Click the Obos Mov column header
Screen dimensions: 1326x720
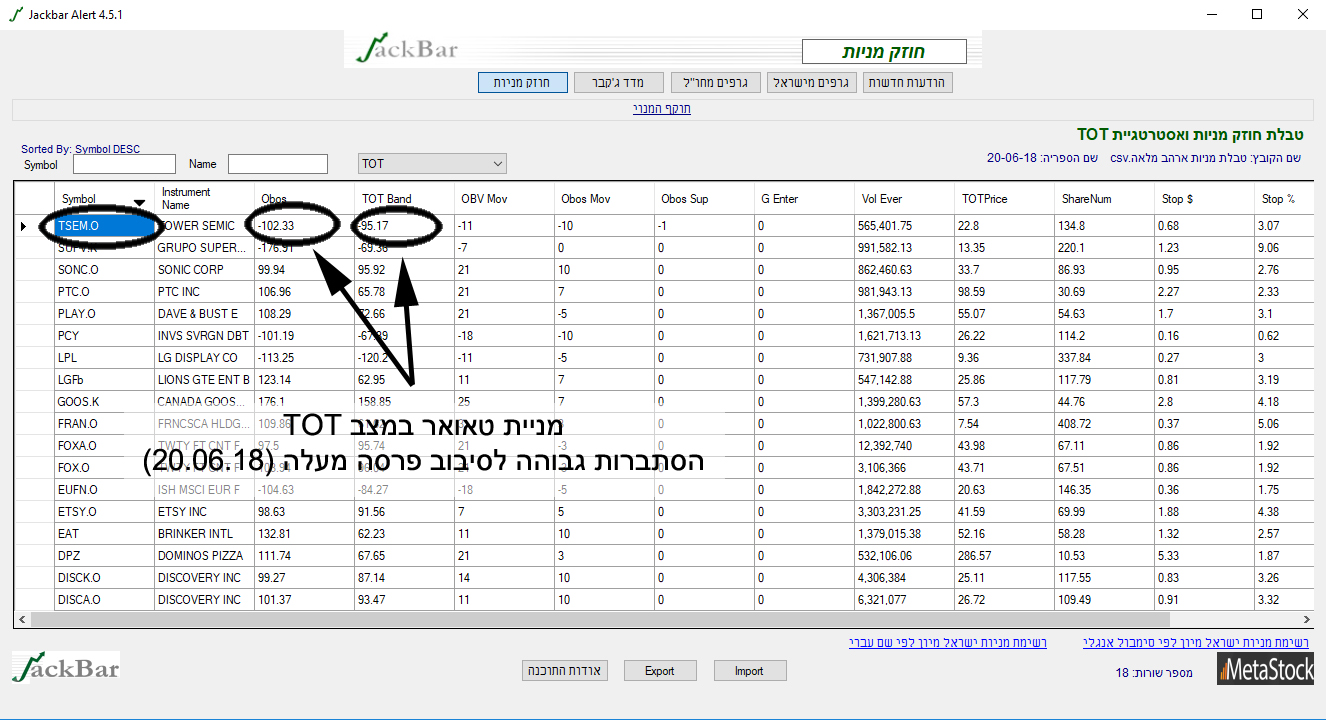pos(604,198)
